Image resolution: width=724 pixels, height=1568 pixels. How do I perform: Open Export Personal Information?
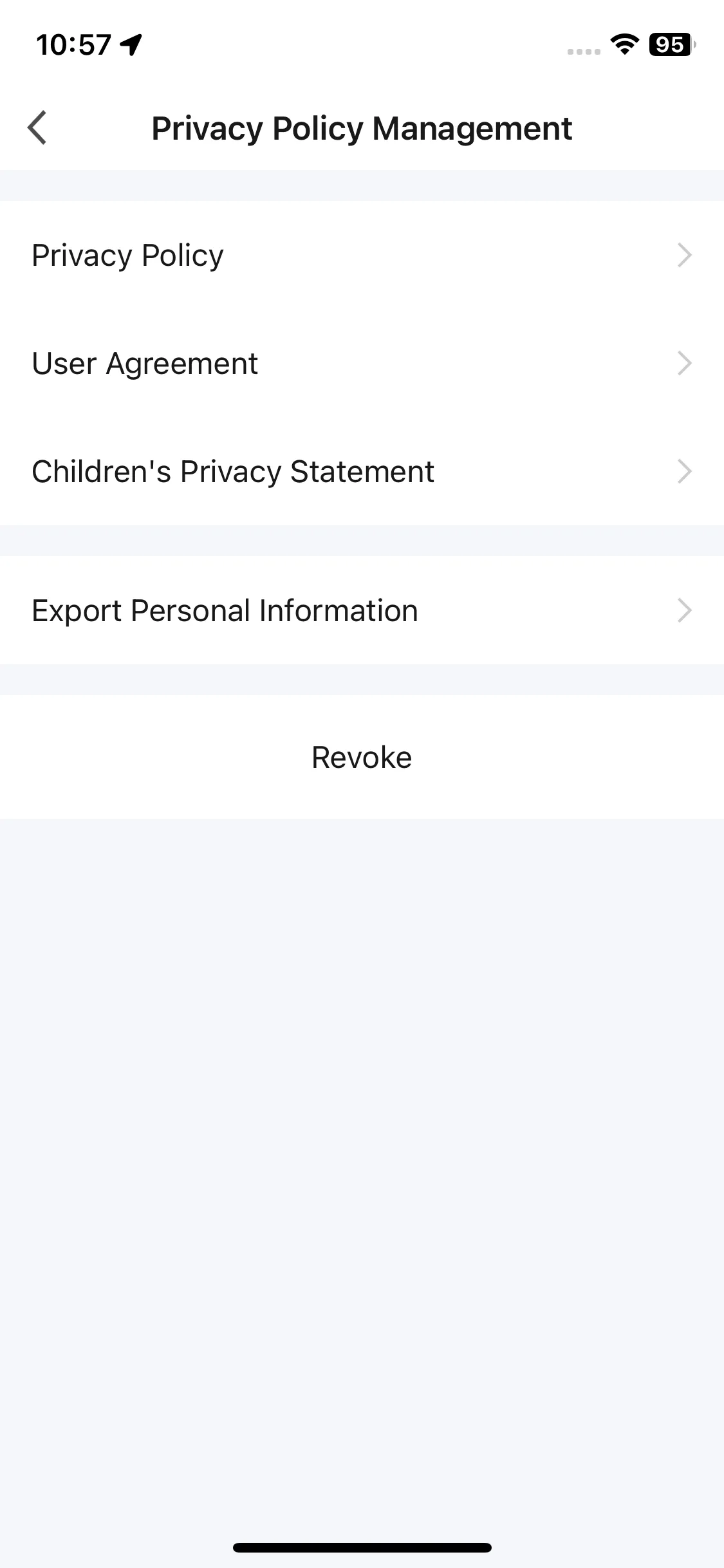tap(362, 610)
